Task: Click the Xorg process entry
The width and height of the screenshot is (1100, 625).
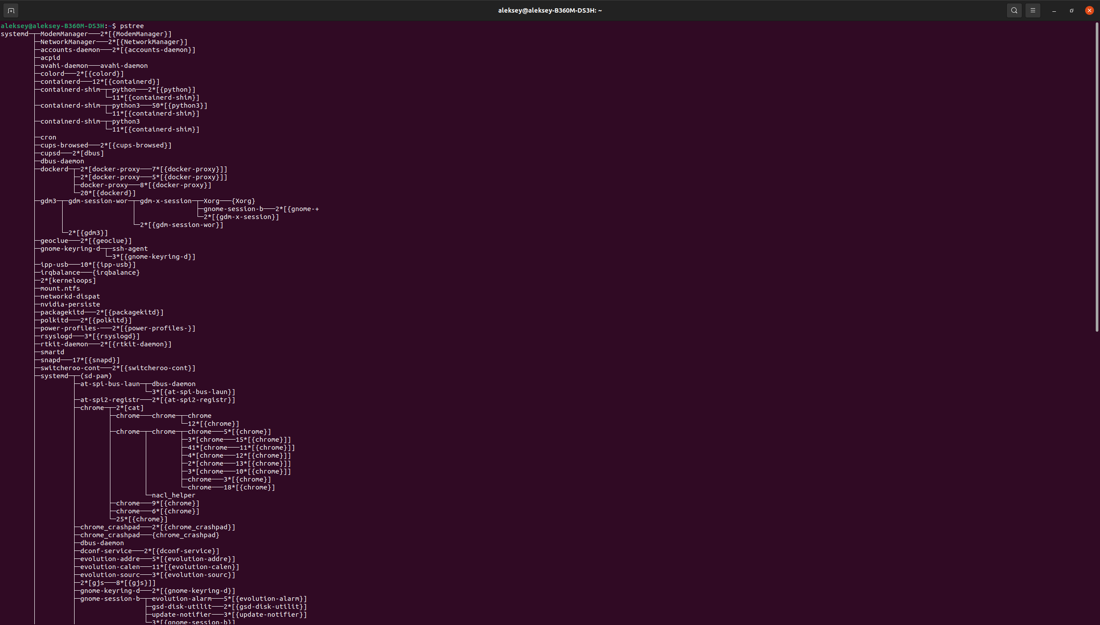Action: click(x=211, y=201)
